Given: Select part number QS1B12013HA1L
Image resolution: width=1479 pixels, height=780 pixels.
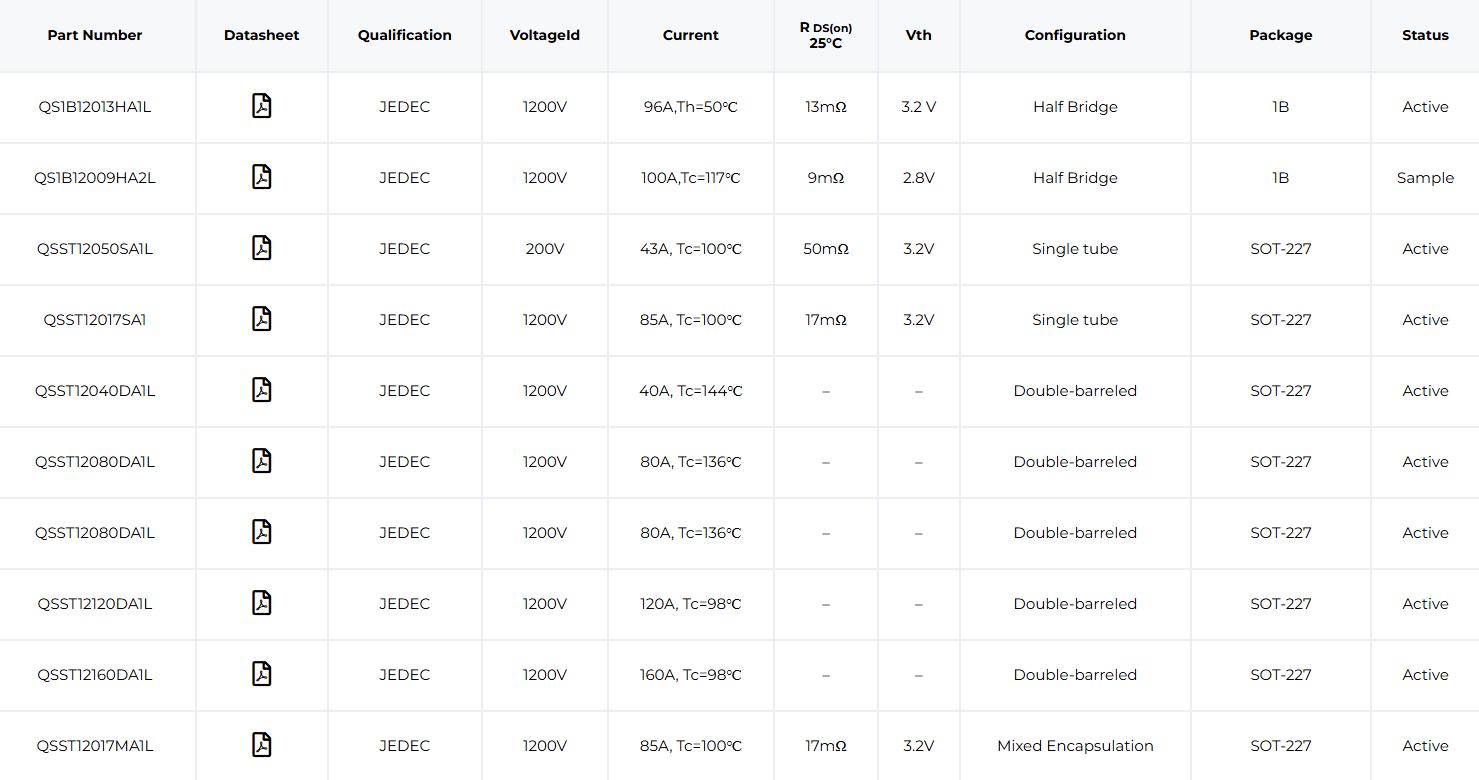Looking at the screenshot, I should click(95, 107).
